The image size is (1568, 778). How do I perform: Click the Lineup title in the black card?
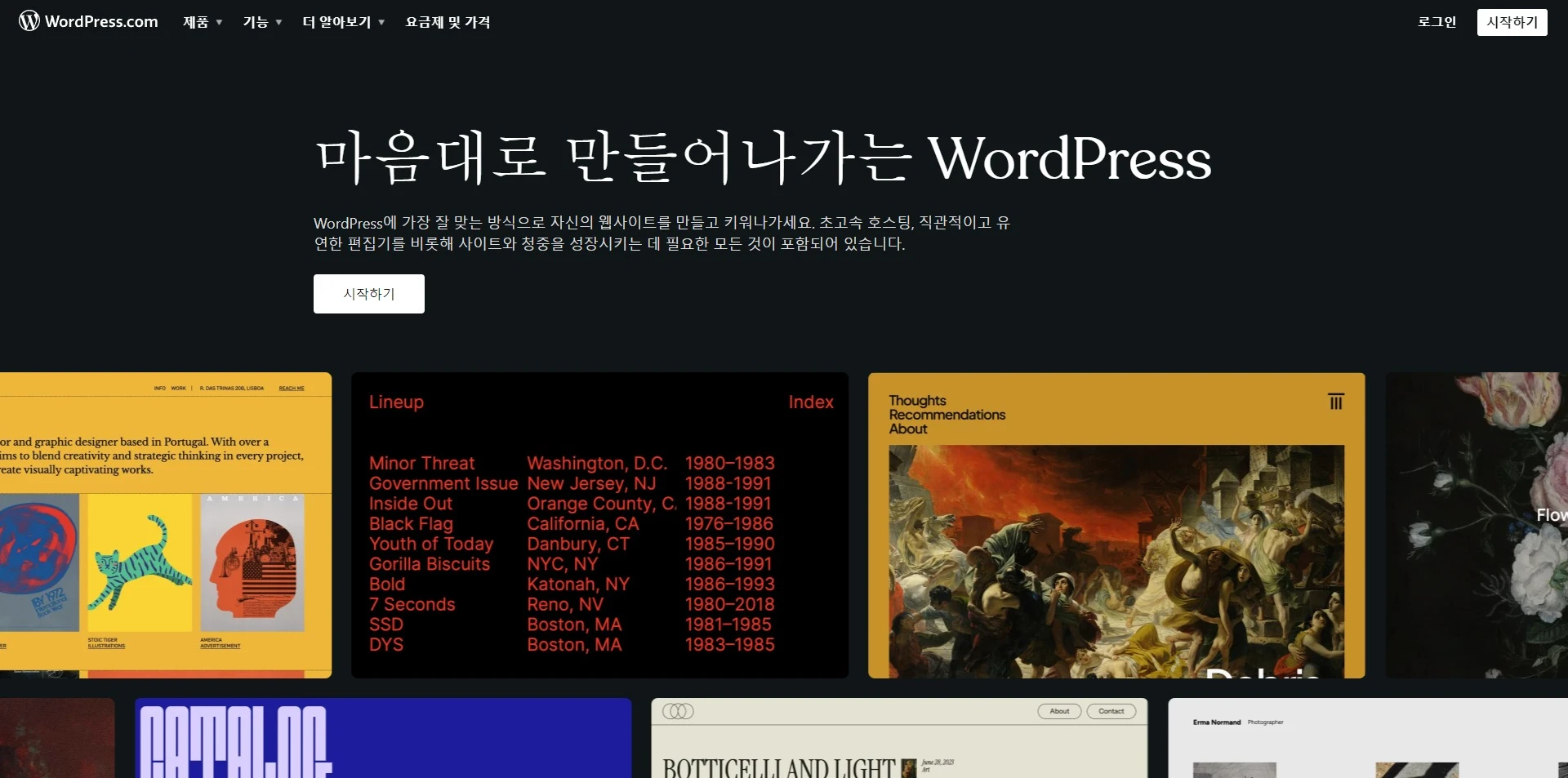[396, 402]
